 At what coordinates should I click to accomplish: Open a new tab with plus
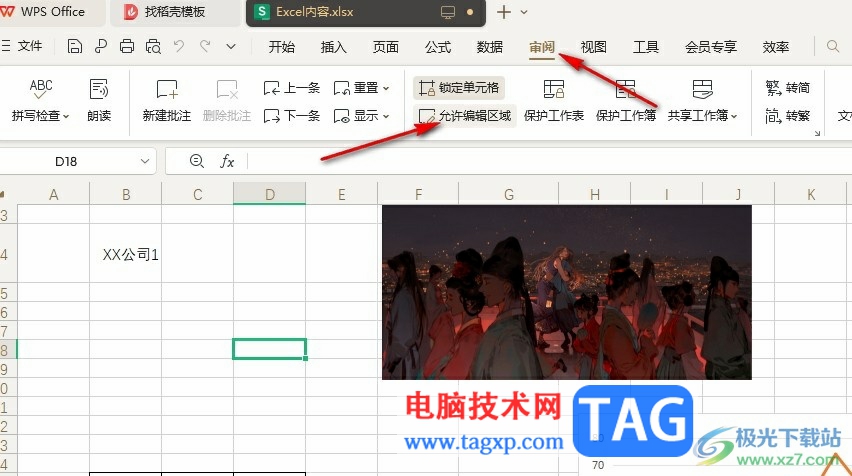(504, 12)
